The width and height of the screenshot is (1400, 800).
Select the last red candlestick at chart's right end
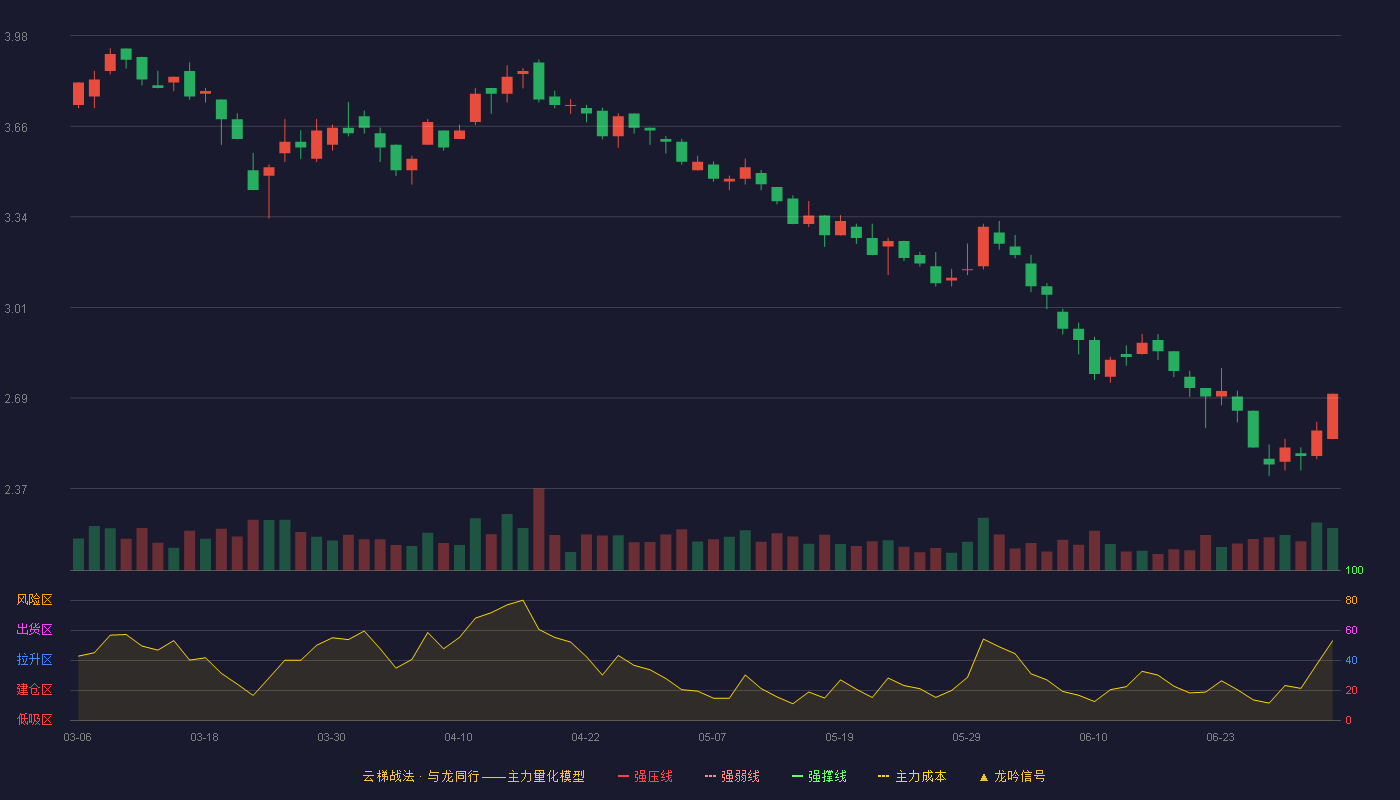click(1333, 416)
